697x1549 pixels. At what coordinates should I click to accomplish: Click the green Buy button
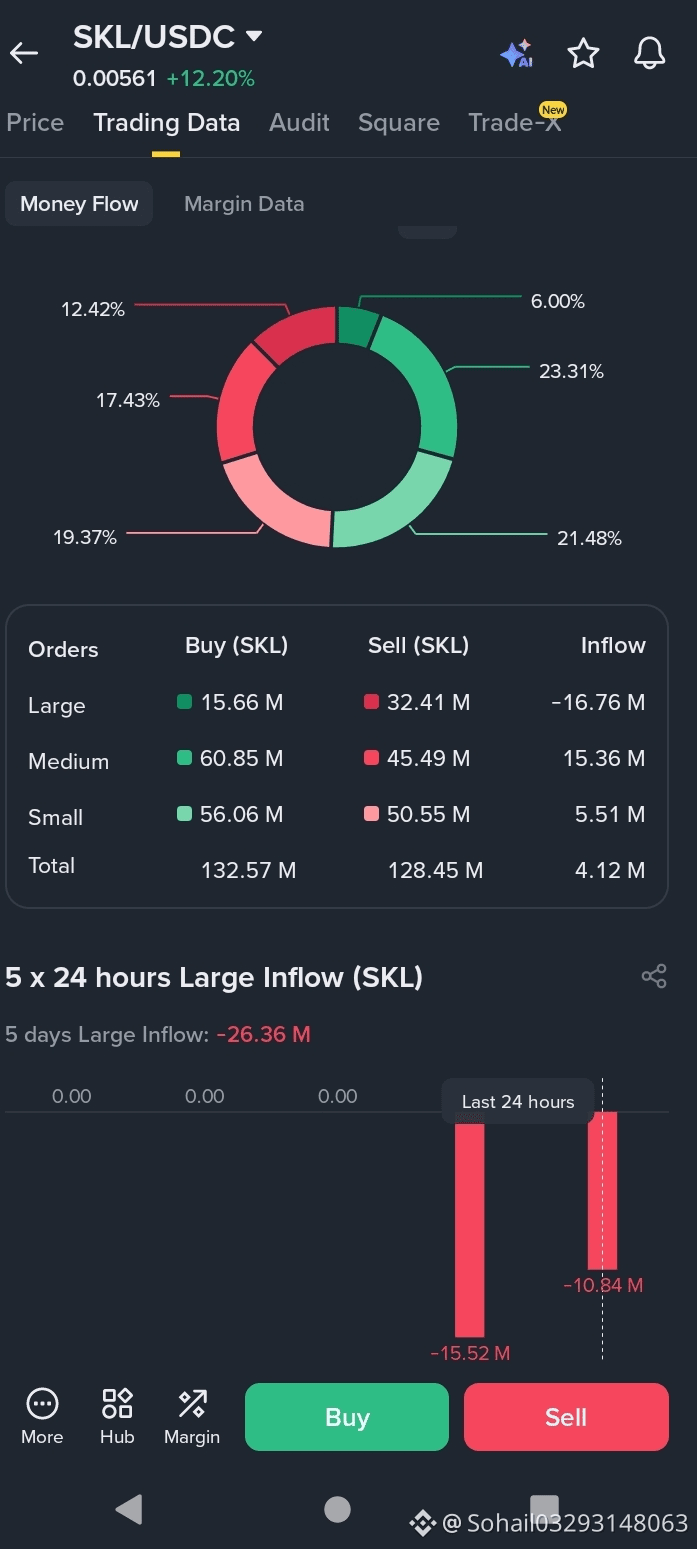(347, 1417)
